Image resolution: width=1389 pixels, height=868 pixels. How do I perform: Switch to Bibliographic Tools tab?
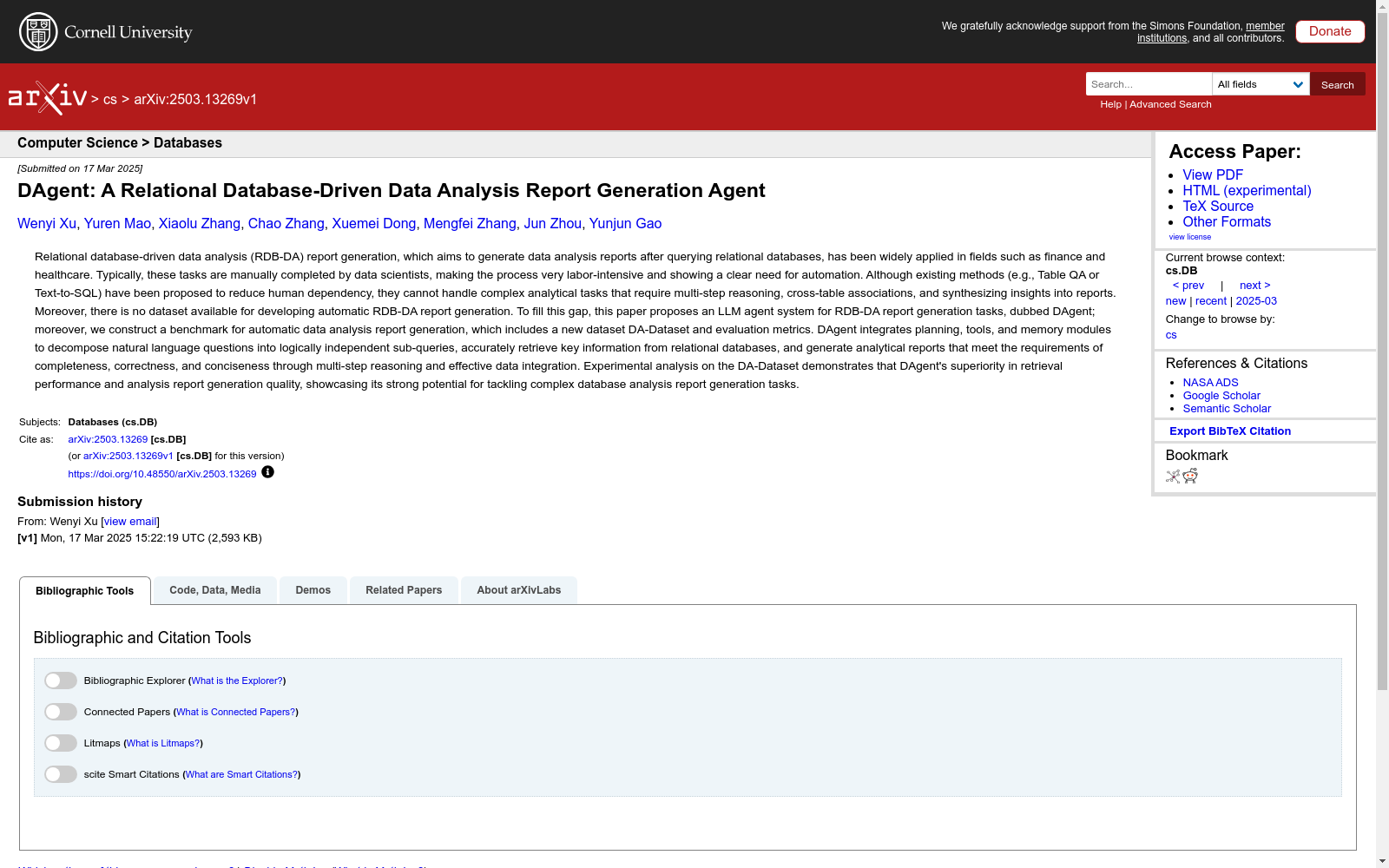(x=85, y=591)
